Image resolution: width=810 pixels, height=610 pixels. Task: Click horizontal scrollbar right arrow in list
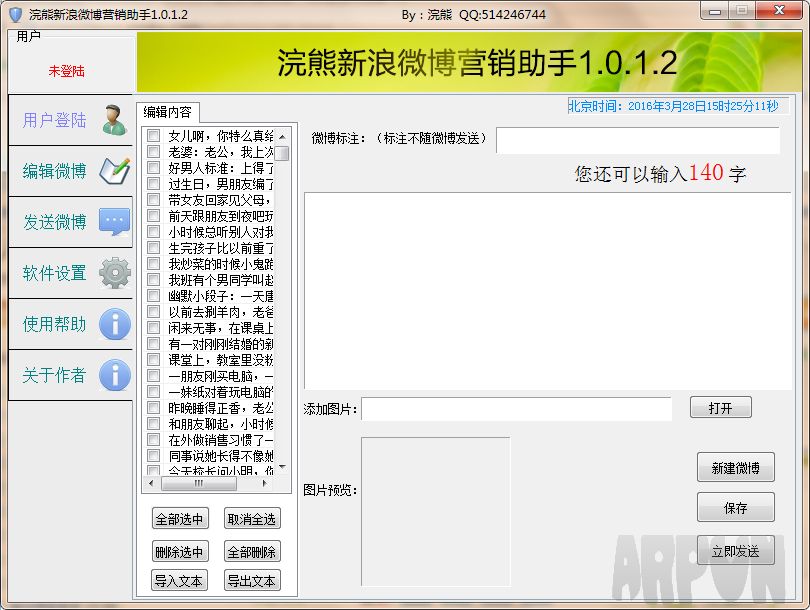pyautogui.click(x=265, y=483)
